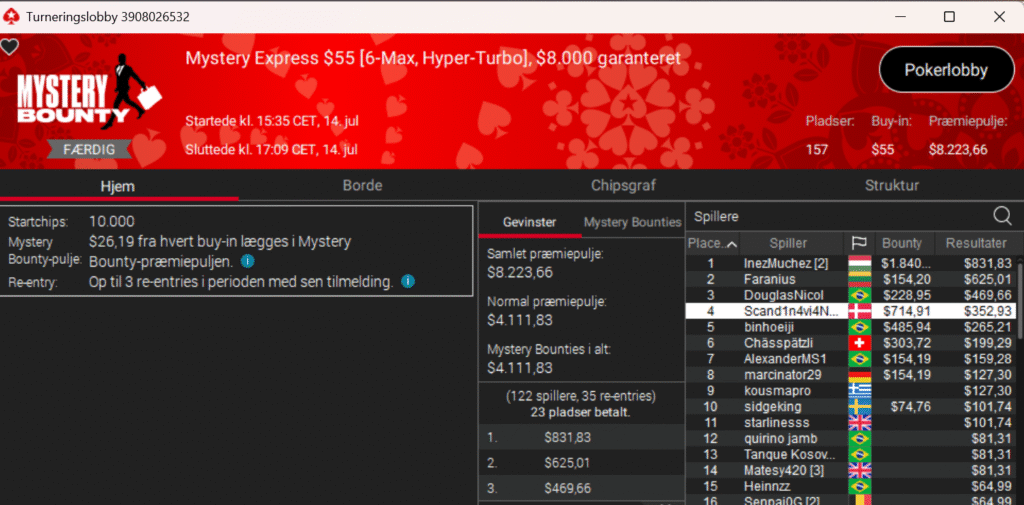The height and width of the screenshot is (505, 1024).
Task: Select player Chässpätzli
Action: click(850, 343)
